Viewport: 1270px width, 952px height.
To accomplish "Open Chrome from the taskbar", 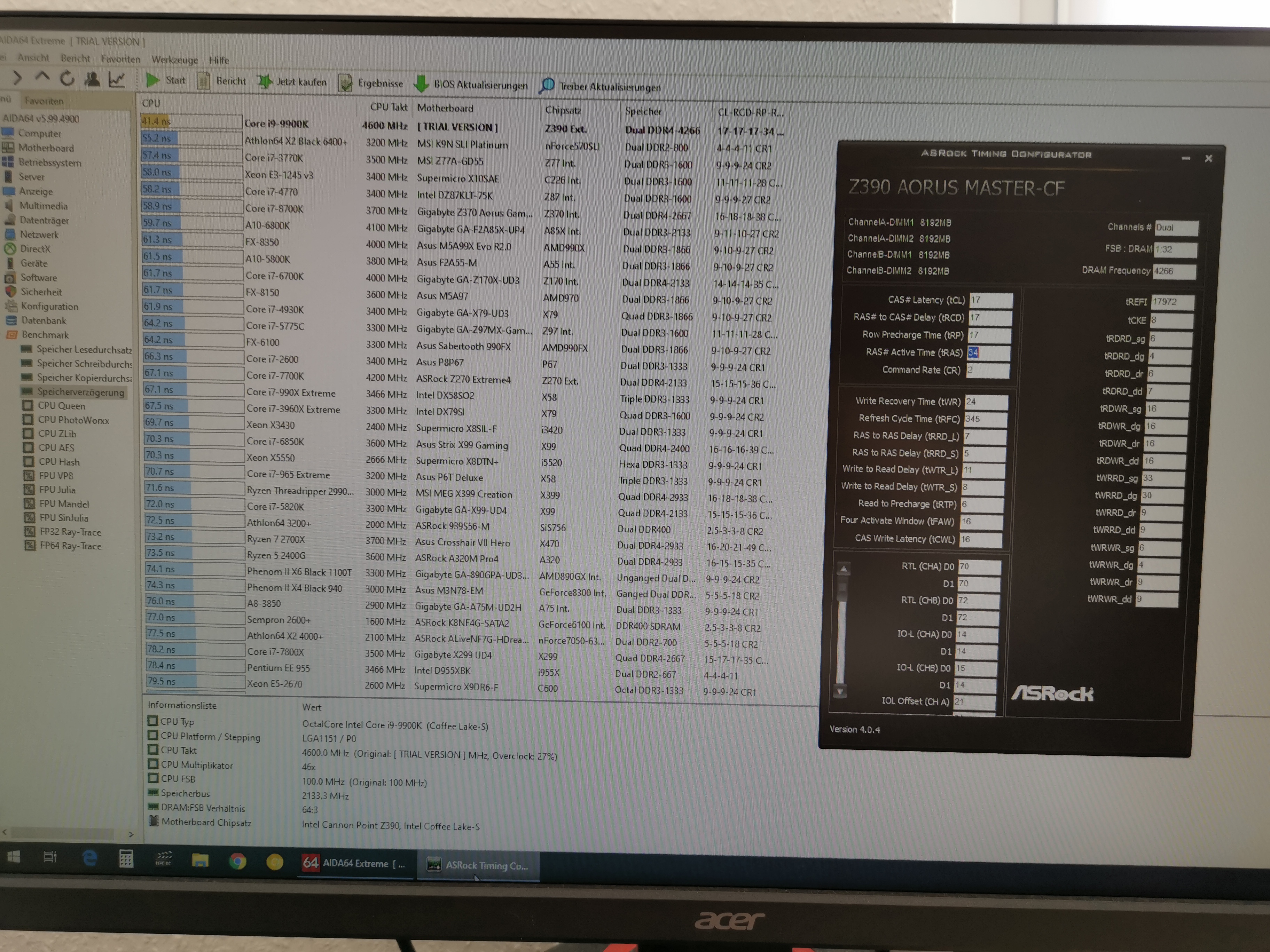I will [237, 861].
